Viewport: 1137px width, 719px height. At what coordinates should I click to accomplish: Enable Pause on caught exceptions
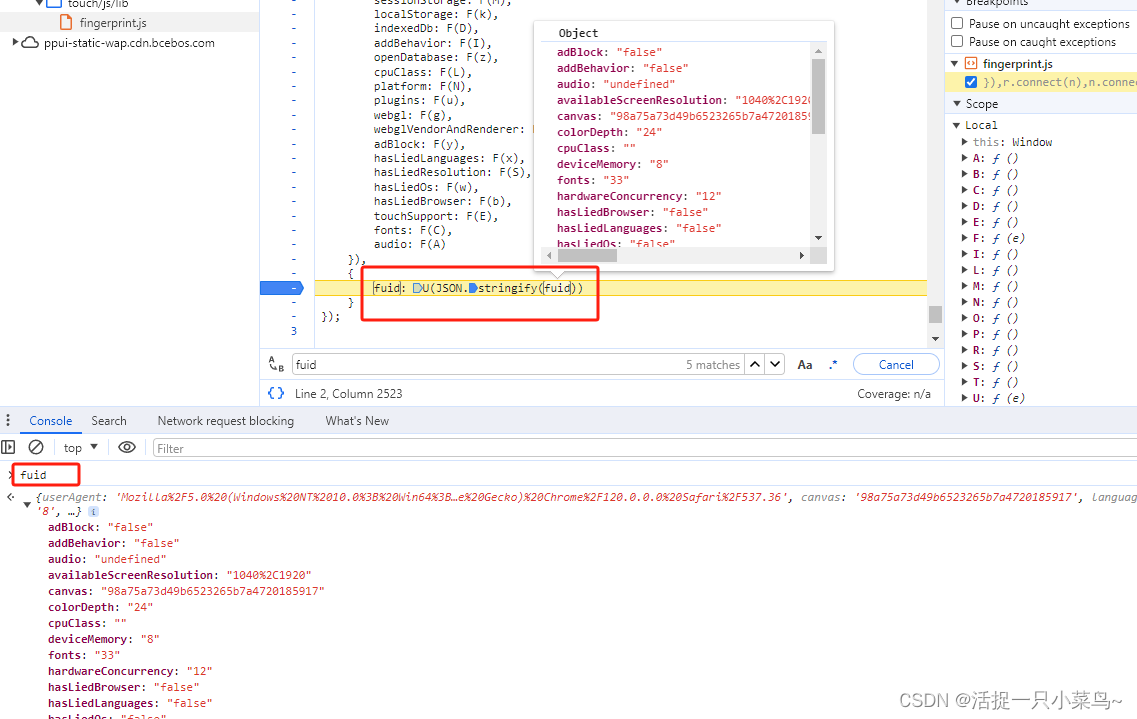(957, 42)
